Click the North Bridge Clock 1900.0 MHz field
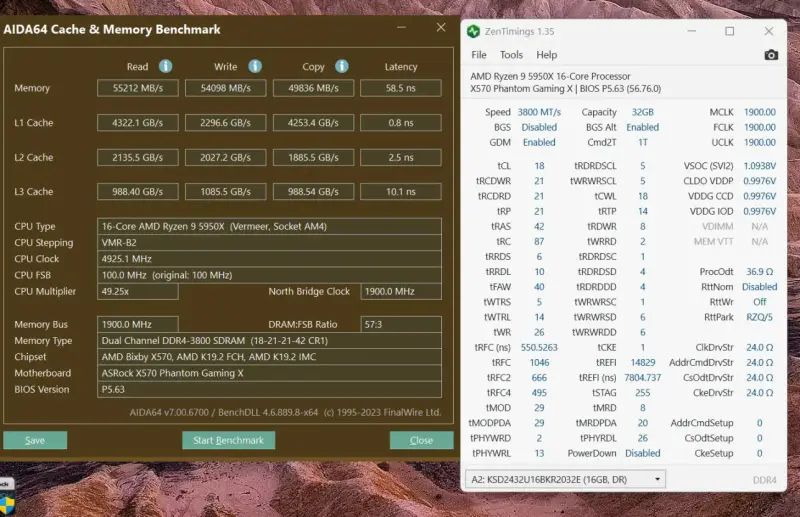 [x=401, y=291]
